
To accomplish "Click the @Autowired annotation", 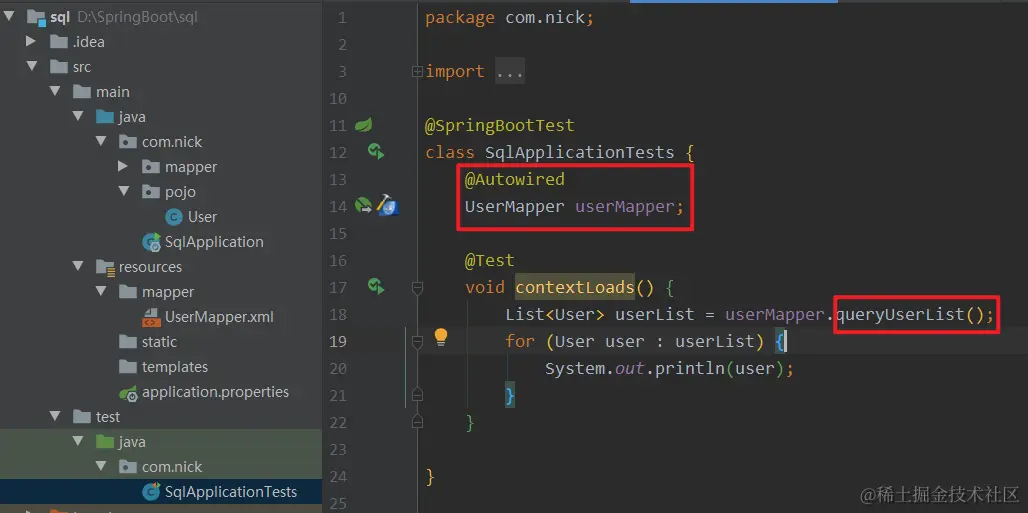I will 515,179.
